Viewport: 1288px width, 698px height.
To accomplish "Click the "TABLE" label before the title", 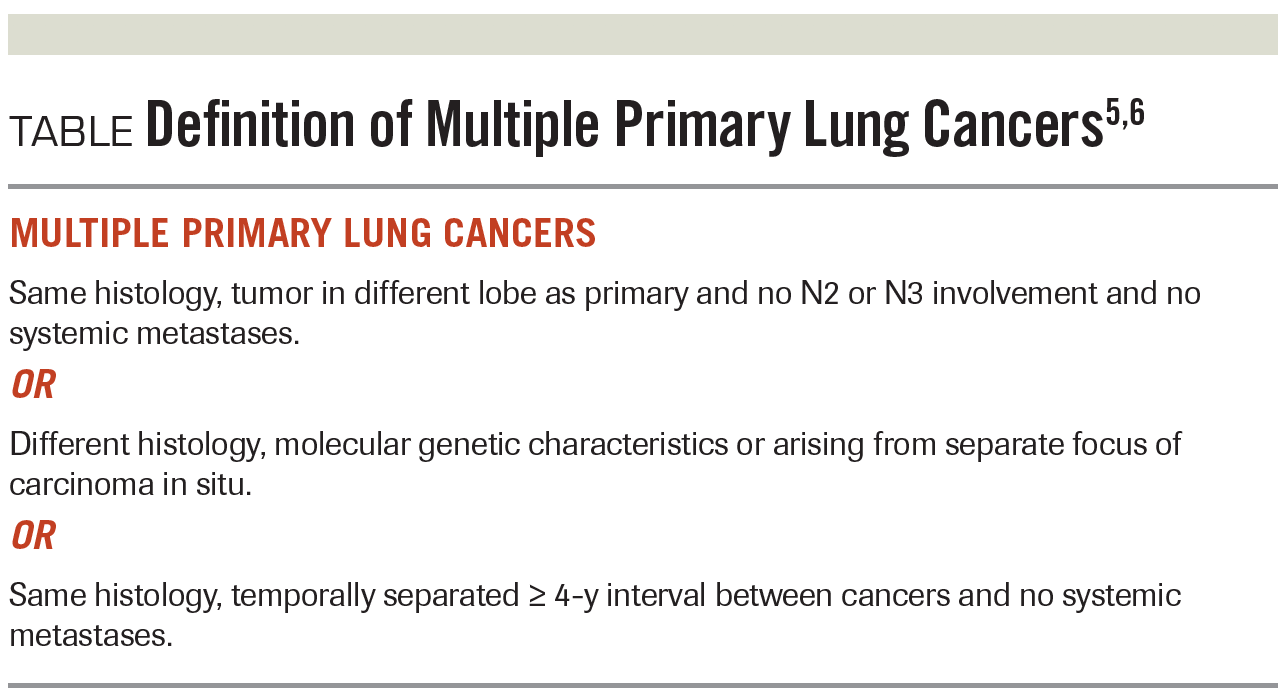I will (x=71, y=132).
